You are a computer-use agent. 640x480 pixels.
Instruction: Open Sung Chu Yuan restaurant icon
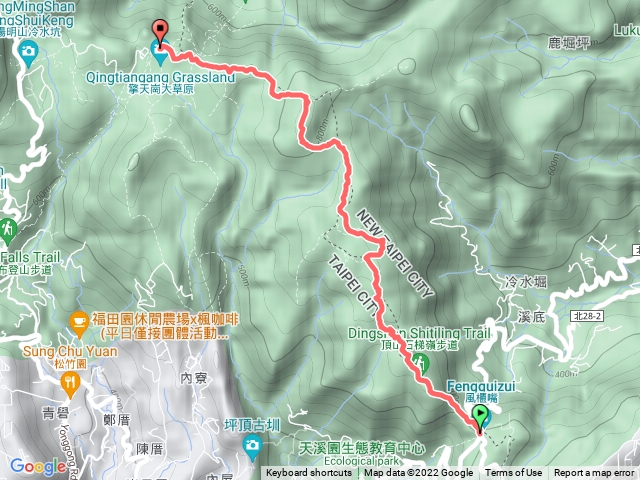(x=70, y=386)
